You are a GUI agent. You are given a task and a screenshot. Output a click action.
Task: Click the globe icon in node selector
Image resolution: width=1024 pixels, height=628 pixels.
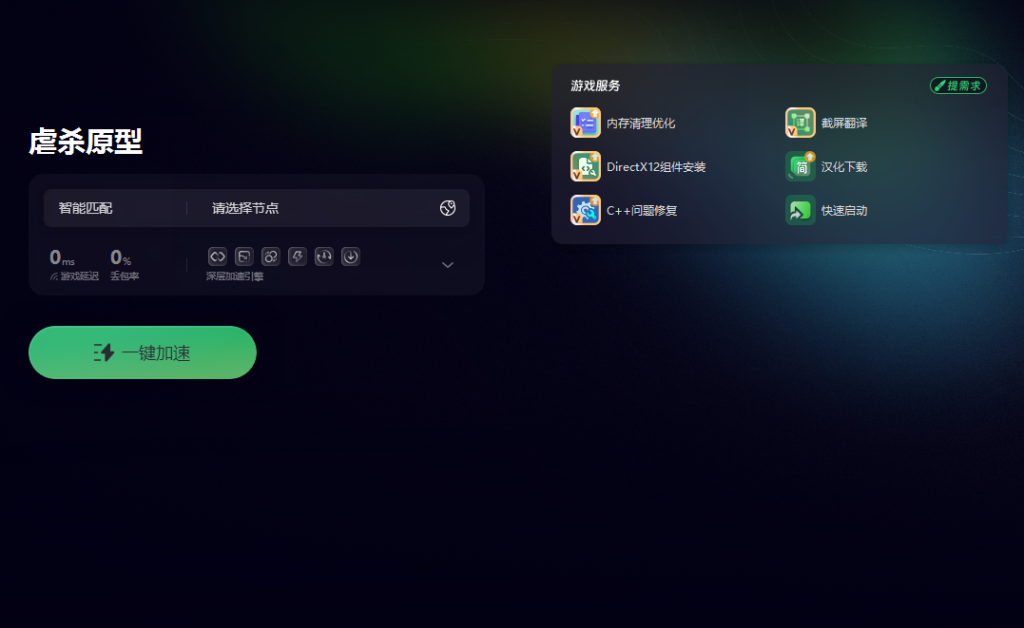[447, 208]
